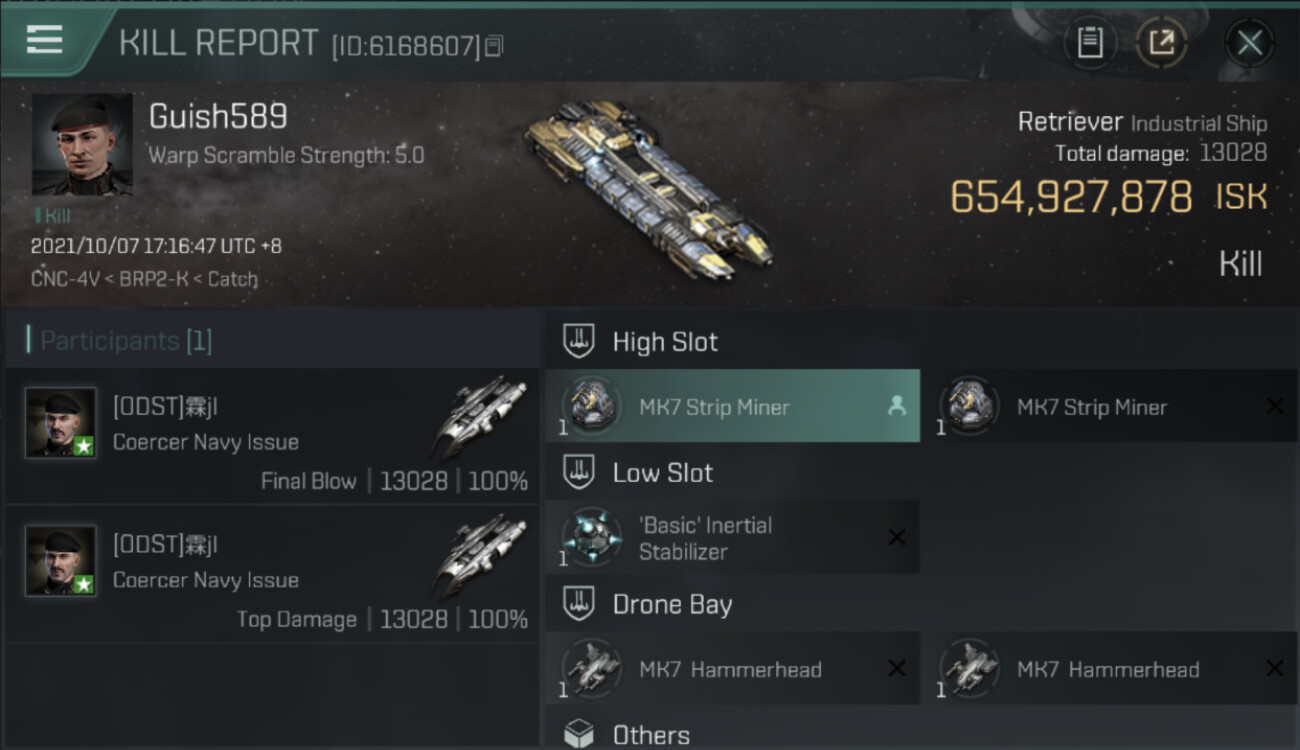This screenshot has height=750, width=1300.
Task: Click the Low Slot section header
Action: pyautogui.click(x=663, y=473)
